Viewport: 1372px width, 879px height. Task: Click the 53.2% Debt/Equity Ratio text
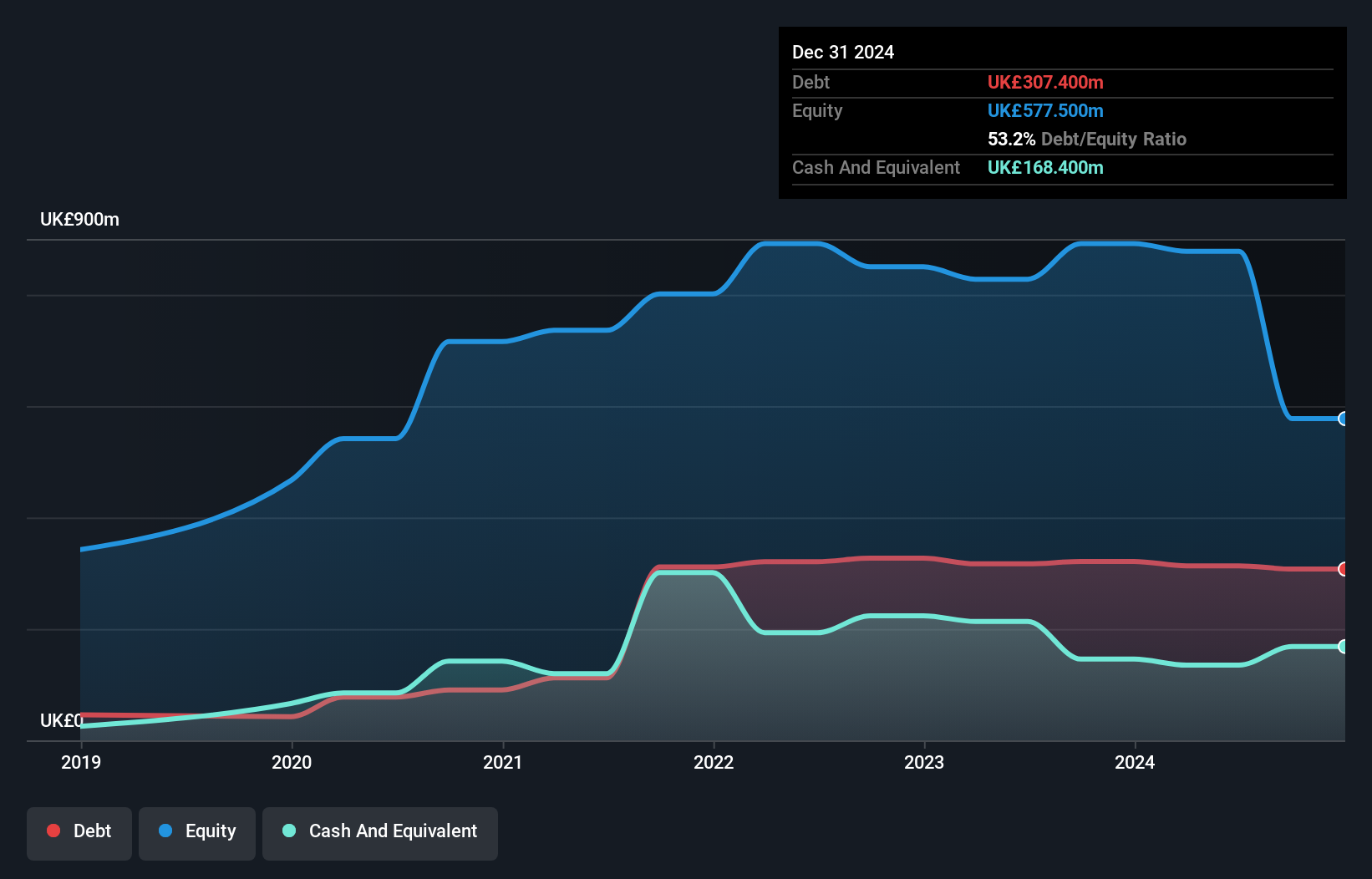1087,139
